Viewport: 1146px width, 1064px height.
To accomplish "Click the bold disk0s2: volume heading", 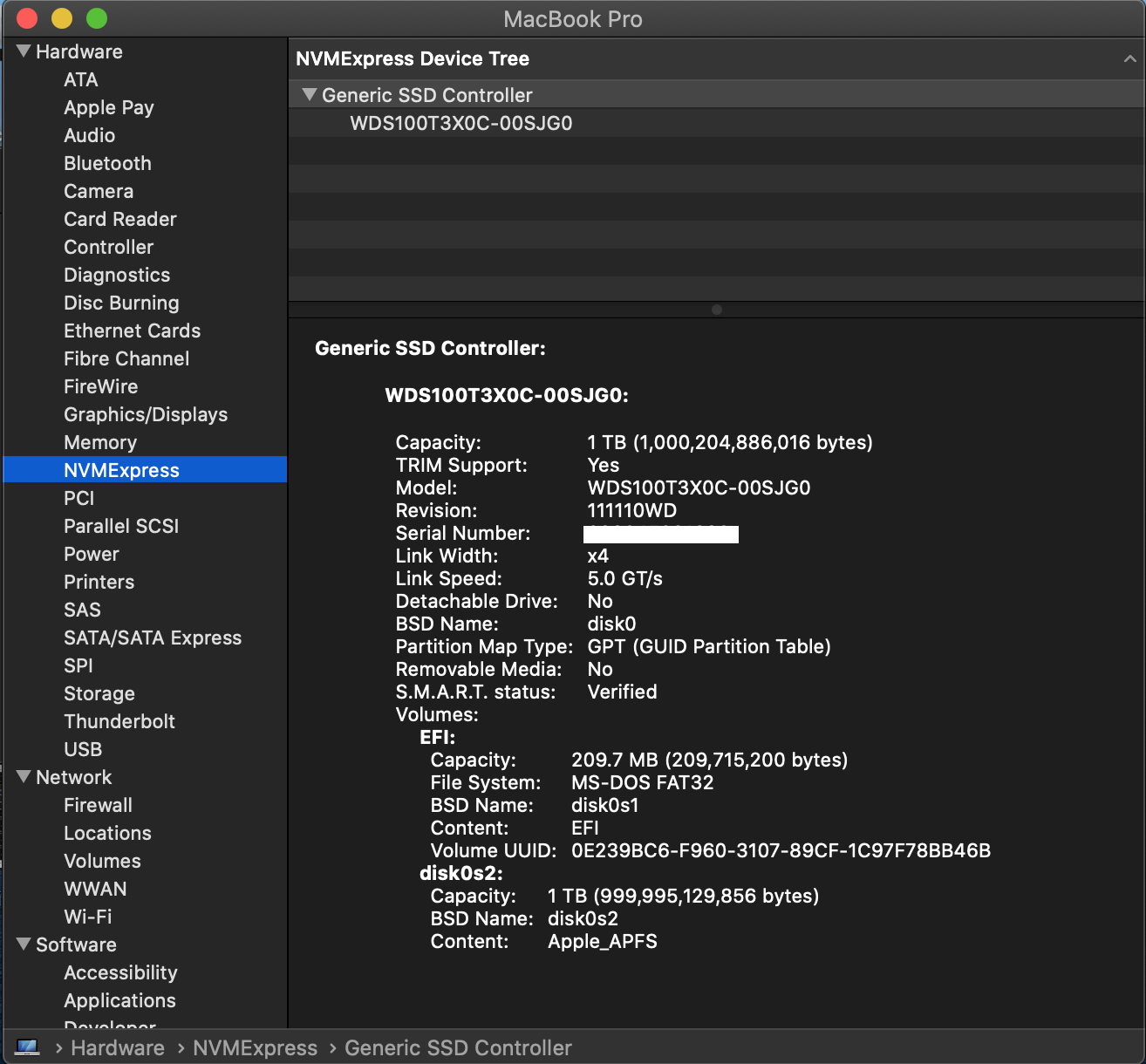I will tap(461, 873).
